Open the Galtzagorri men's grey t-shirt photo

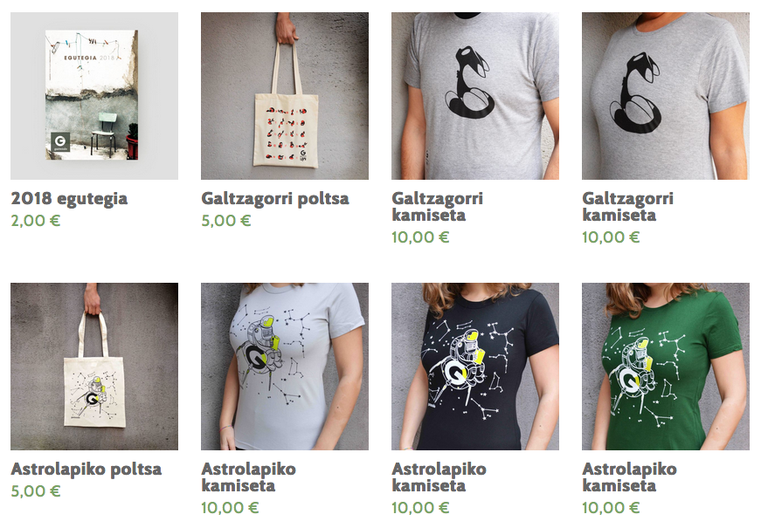[x=475, y=96]
